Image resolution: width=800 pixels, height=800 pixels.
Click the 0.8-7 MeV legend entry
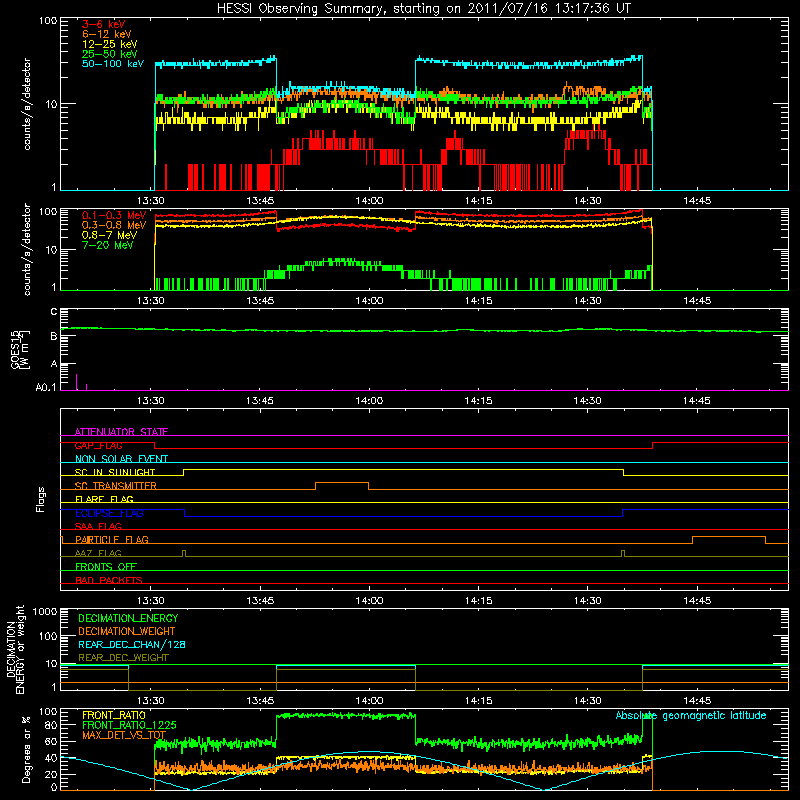coord(109,235)
